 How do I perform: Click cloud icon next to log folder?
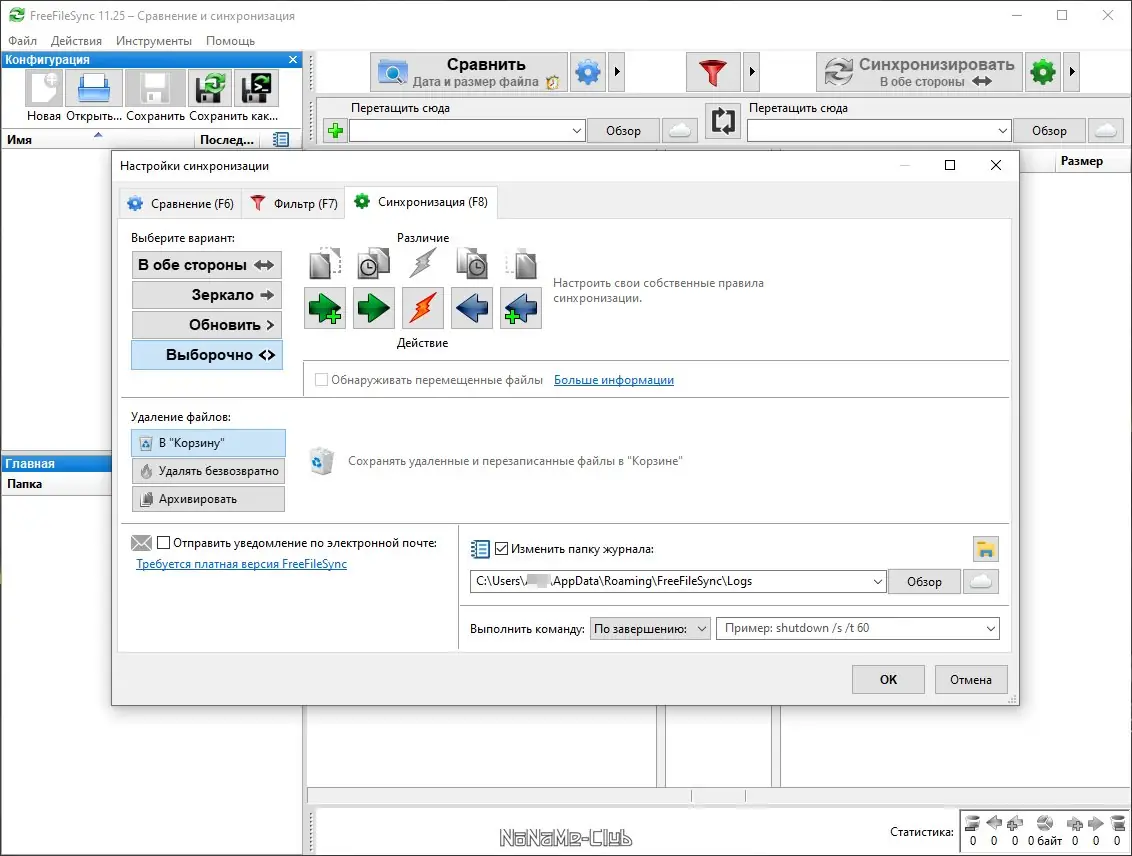click(x=980, y=581)
